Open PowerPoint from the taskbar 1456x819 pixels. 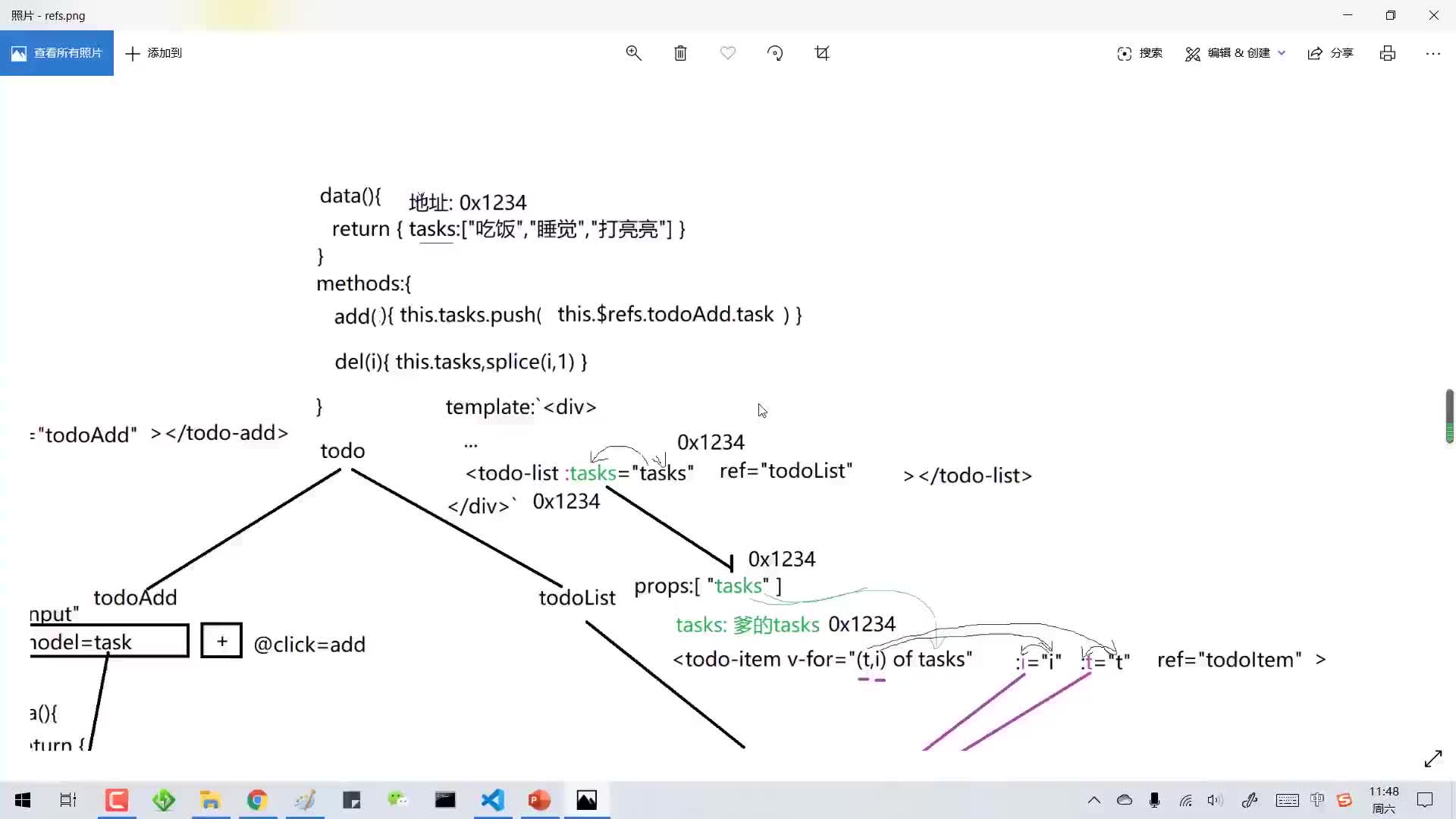tap(540, 800)
